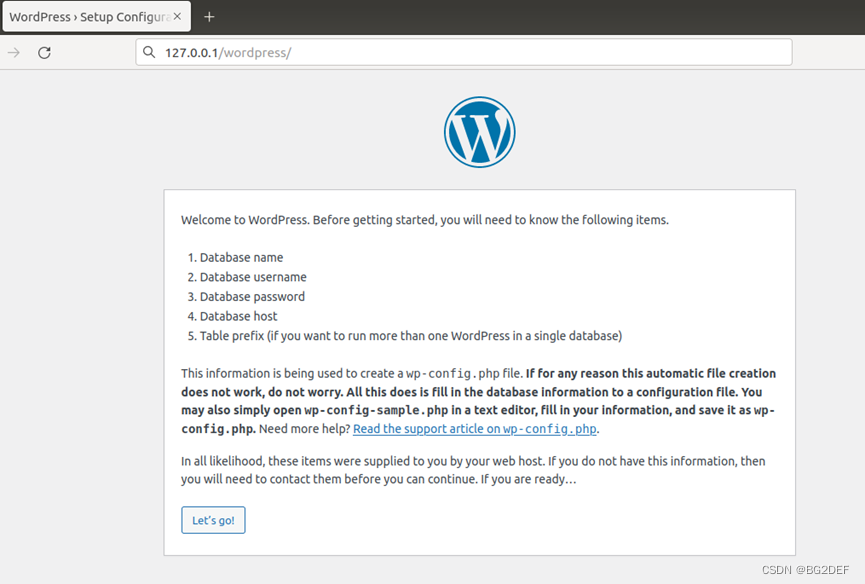This screenshot has width=865, height=584.
Task: Click the Database username list item
Action: [x=253, y=277]
